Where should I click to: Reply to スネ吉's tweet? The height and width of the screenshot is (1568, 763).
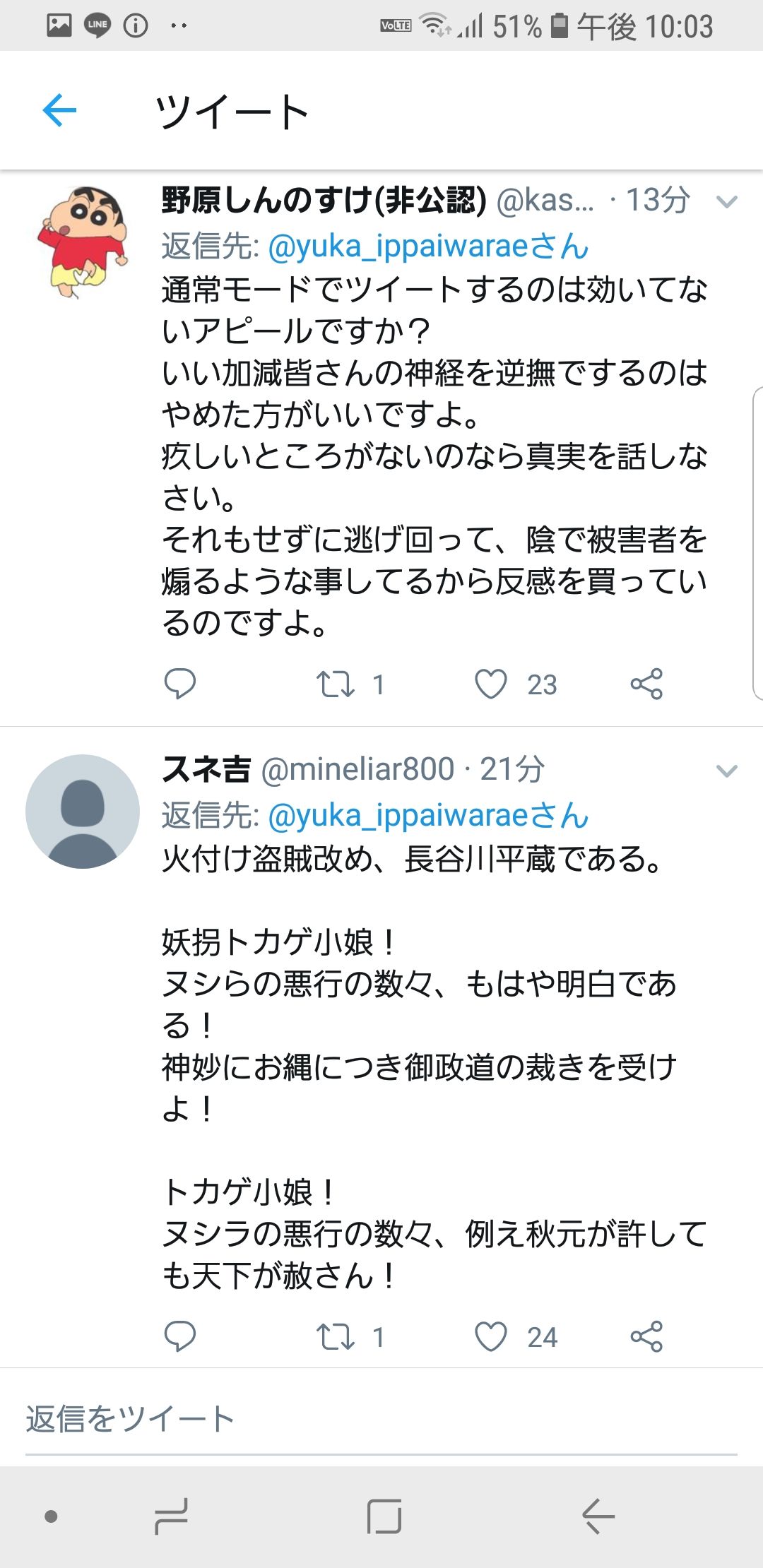click(x=179, y=1336)
